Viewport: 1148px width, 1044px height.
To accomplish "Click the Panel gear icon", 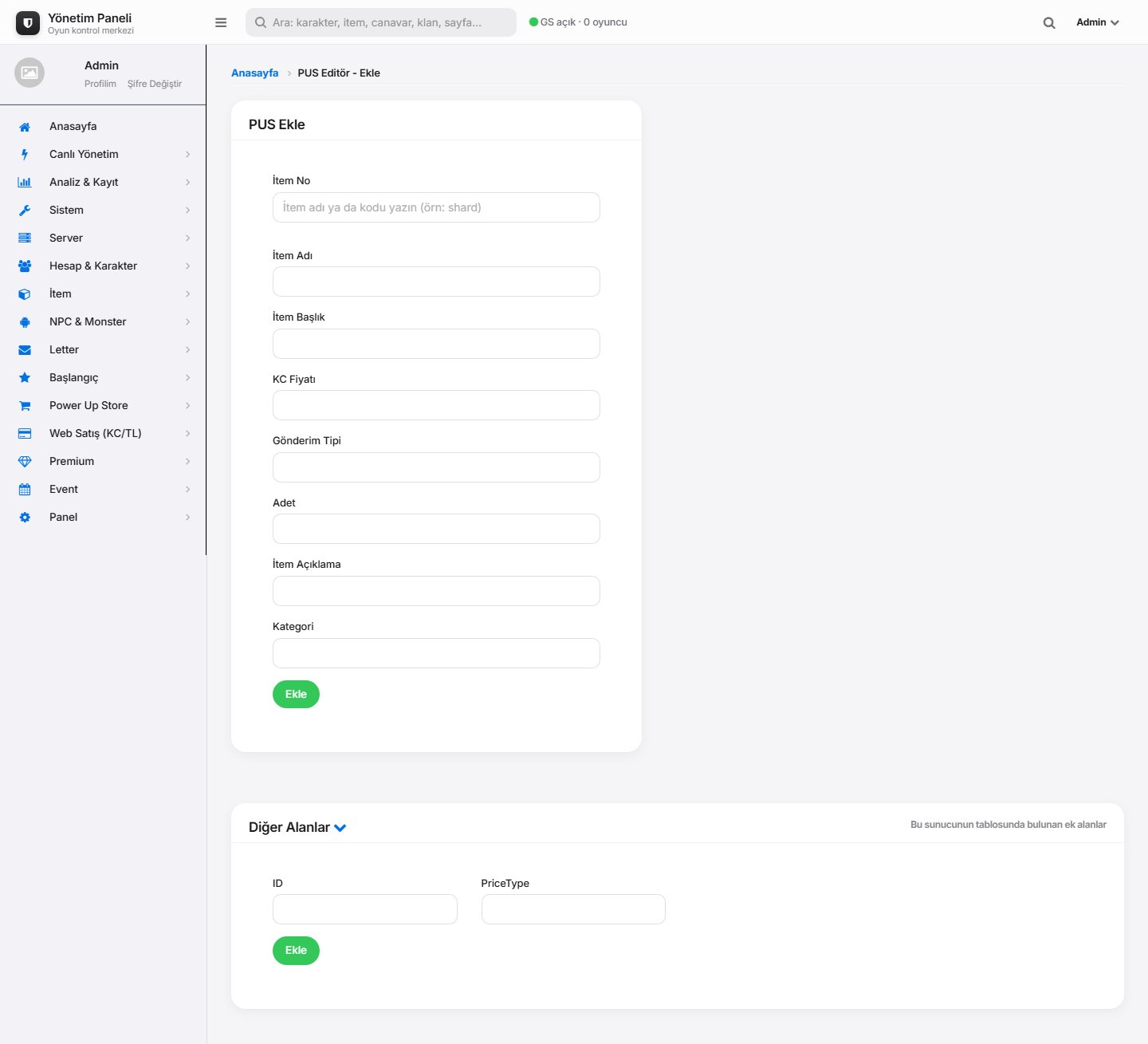I will click(25, 518).
